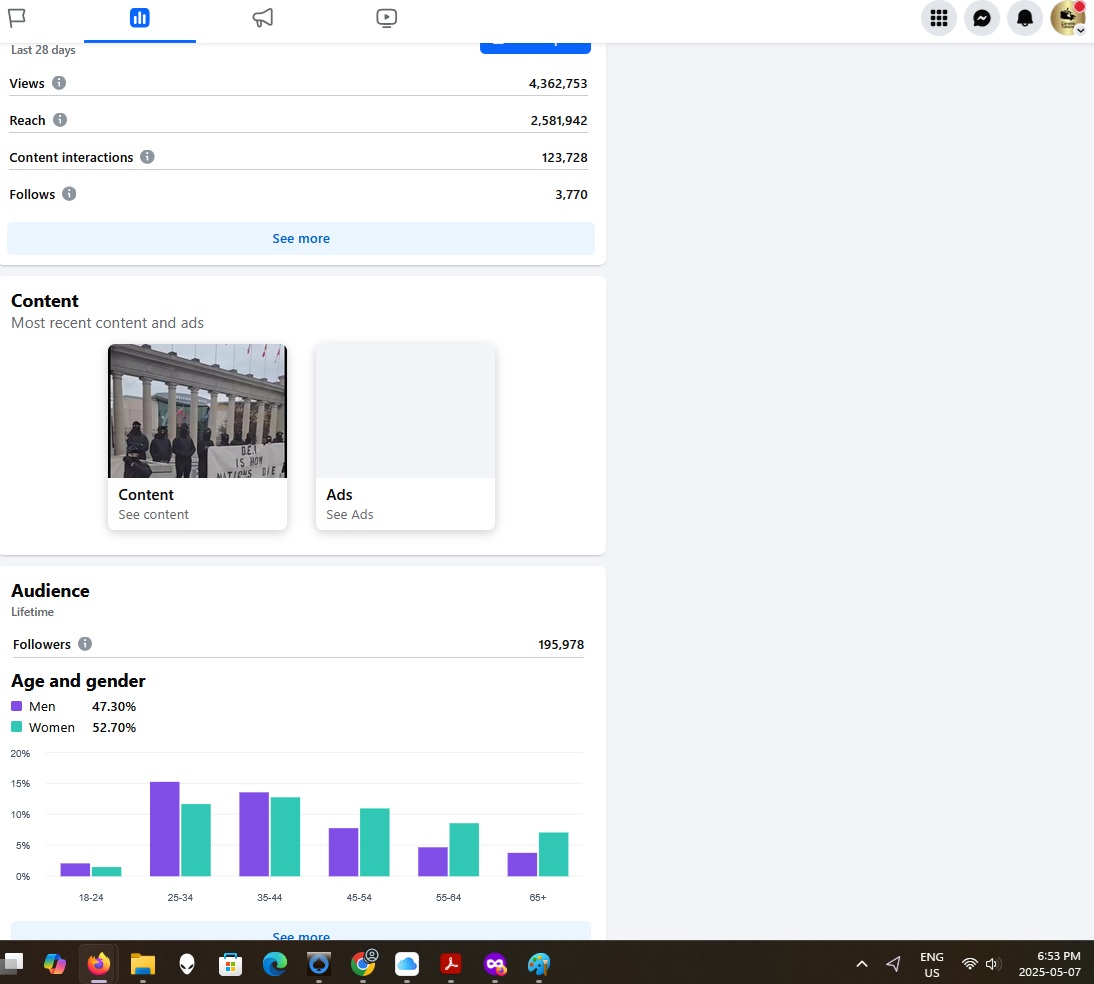Click the 55-64 axis label
Image resolution: width=1094 pixels, height=984 pixels.
coord(449,897)
